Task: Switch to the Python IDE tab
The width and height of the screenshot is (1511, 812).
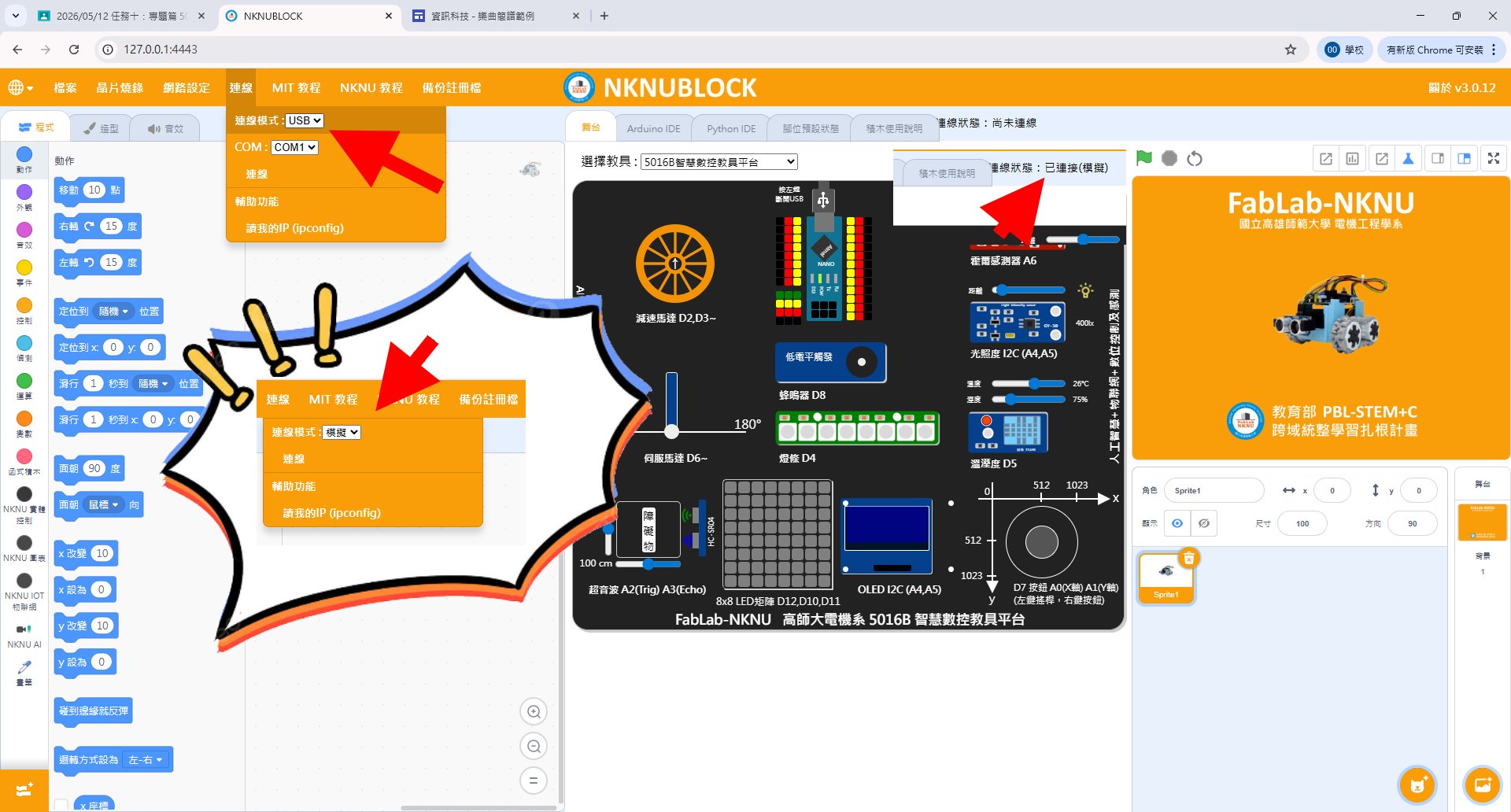Action: (x=731, y=128)
